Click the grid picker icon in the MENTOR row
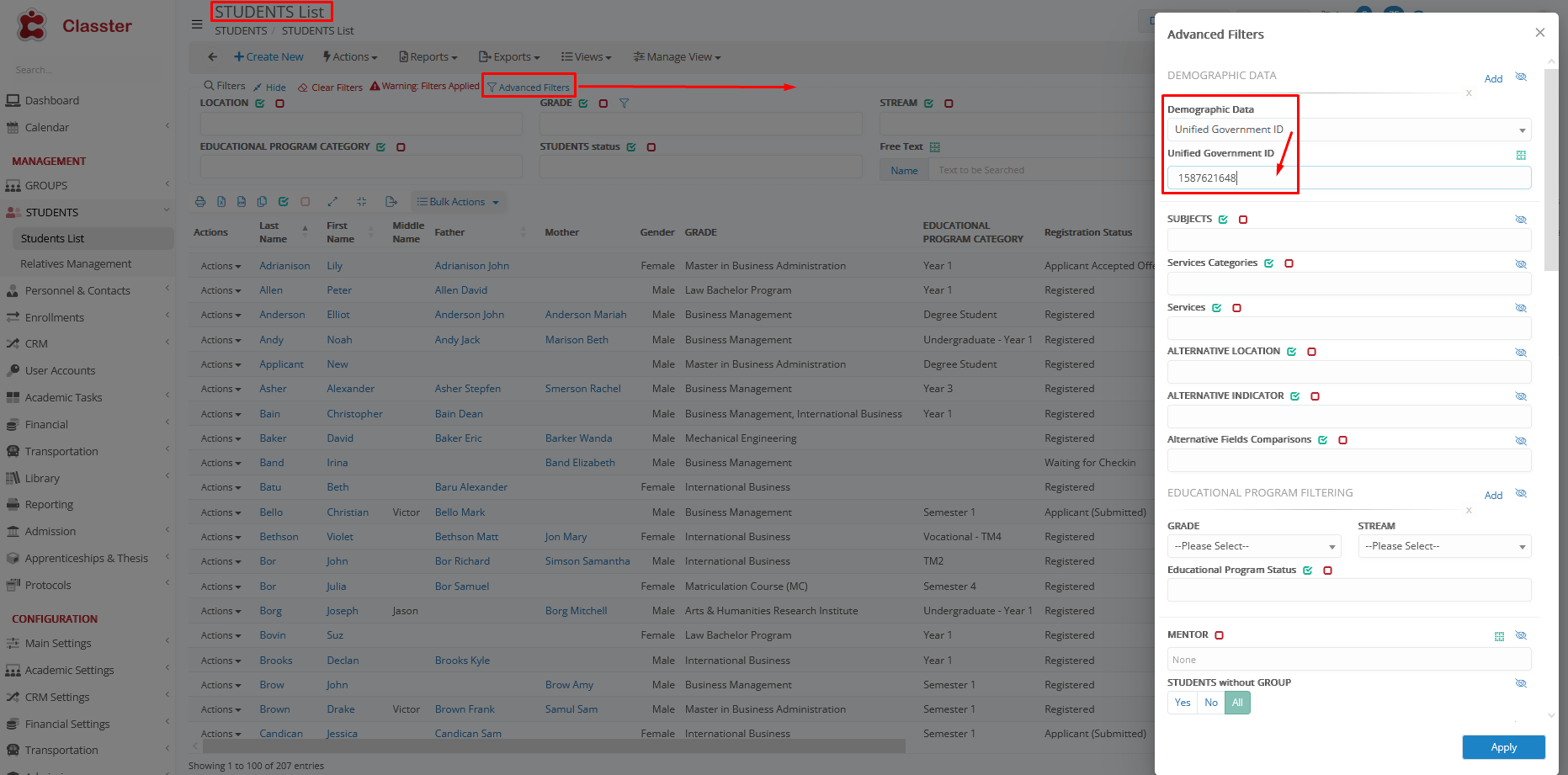Viewport: 1568px width, 775px height. (x=1499, y=636)
